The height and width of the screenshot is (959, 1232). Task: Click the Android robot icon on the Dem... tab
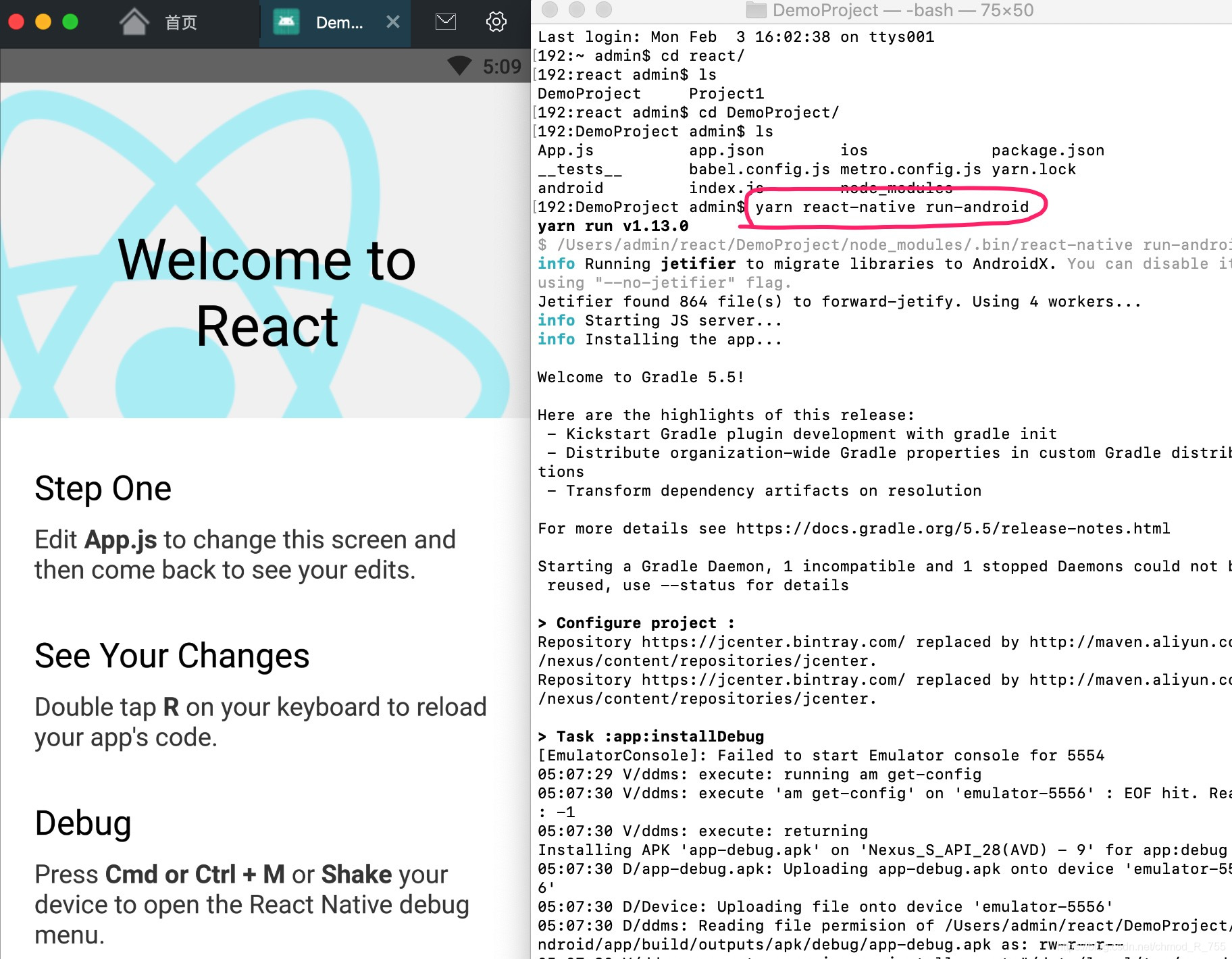(286, 22)
